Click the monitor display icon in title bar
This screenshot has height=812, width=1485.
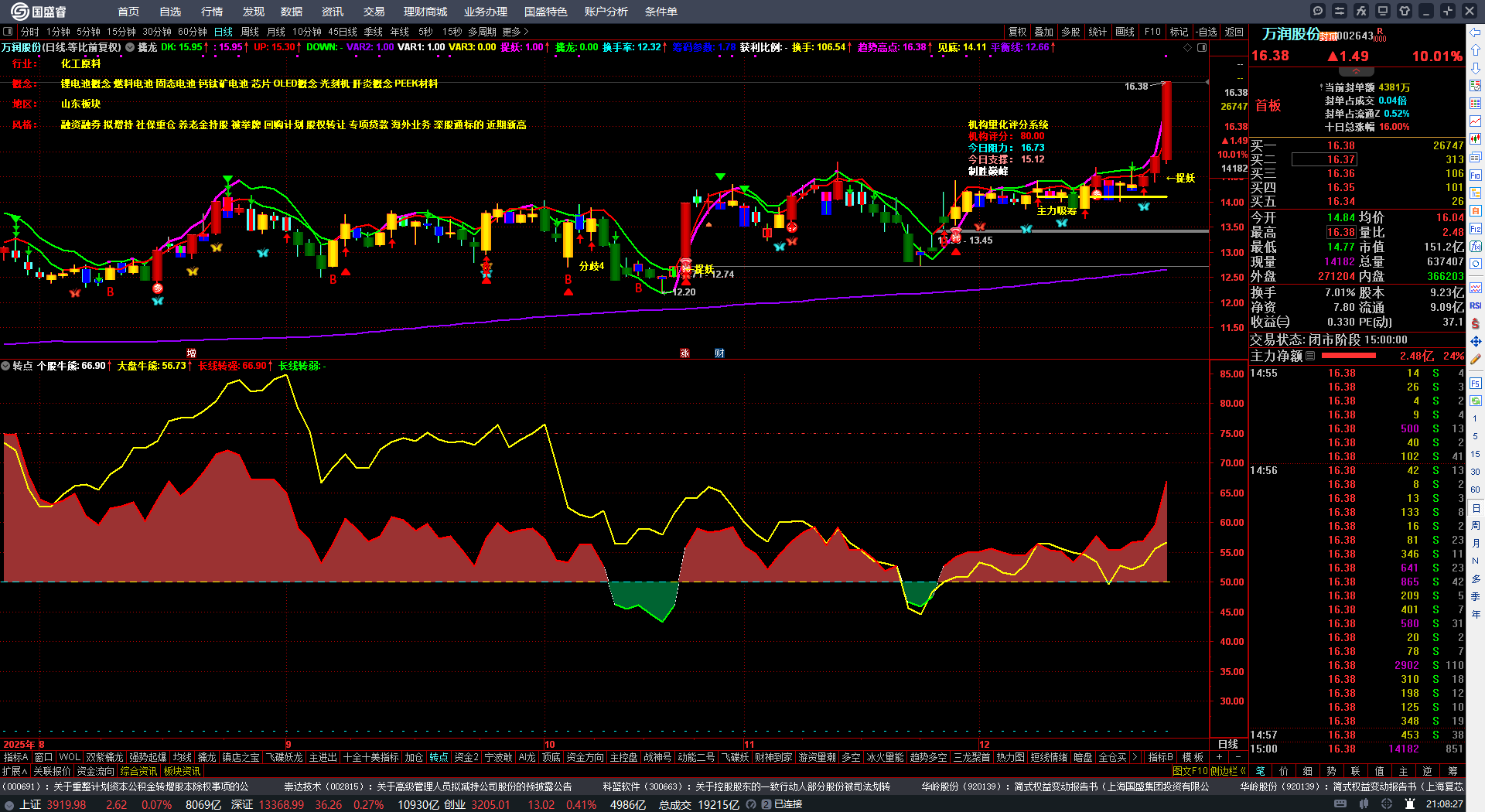[x=1383, y=11]
